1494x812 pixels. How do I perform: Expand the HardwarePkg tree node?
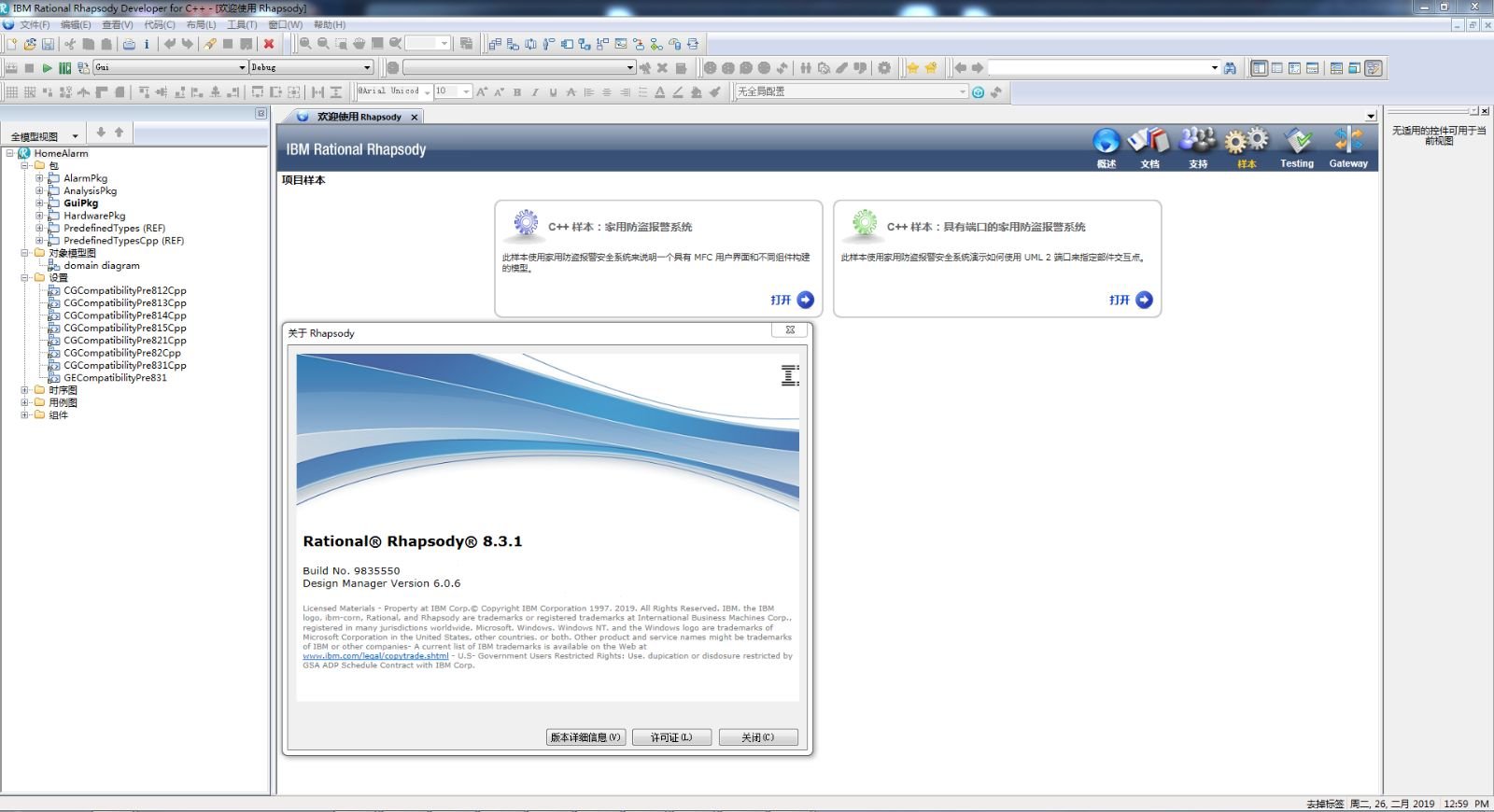(39, 216)
